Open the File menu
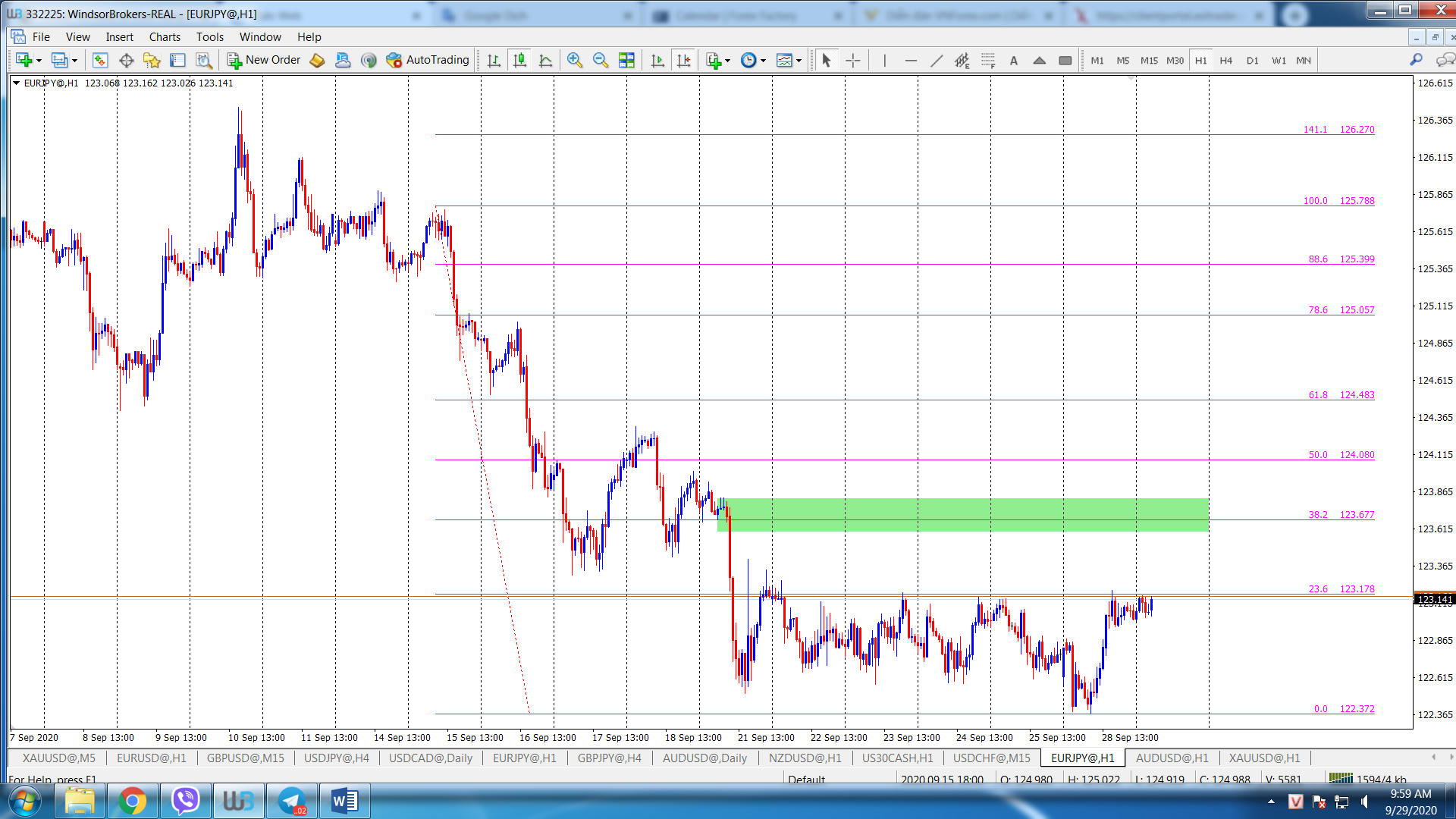Screen dimensions: 1456x819 (41, 36)
